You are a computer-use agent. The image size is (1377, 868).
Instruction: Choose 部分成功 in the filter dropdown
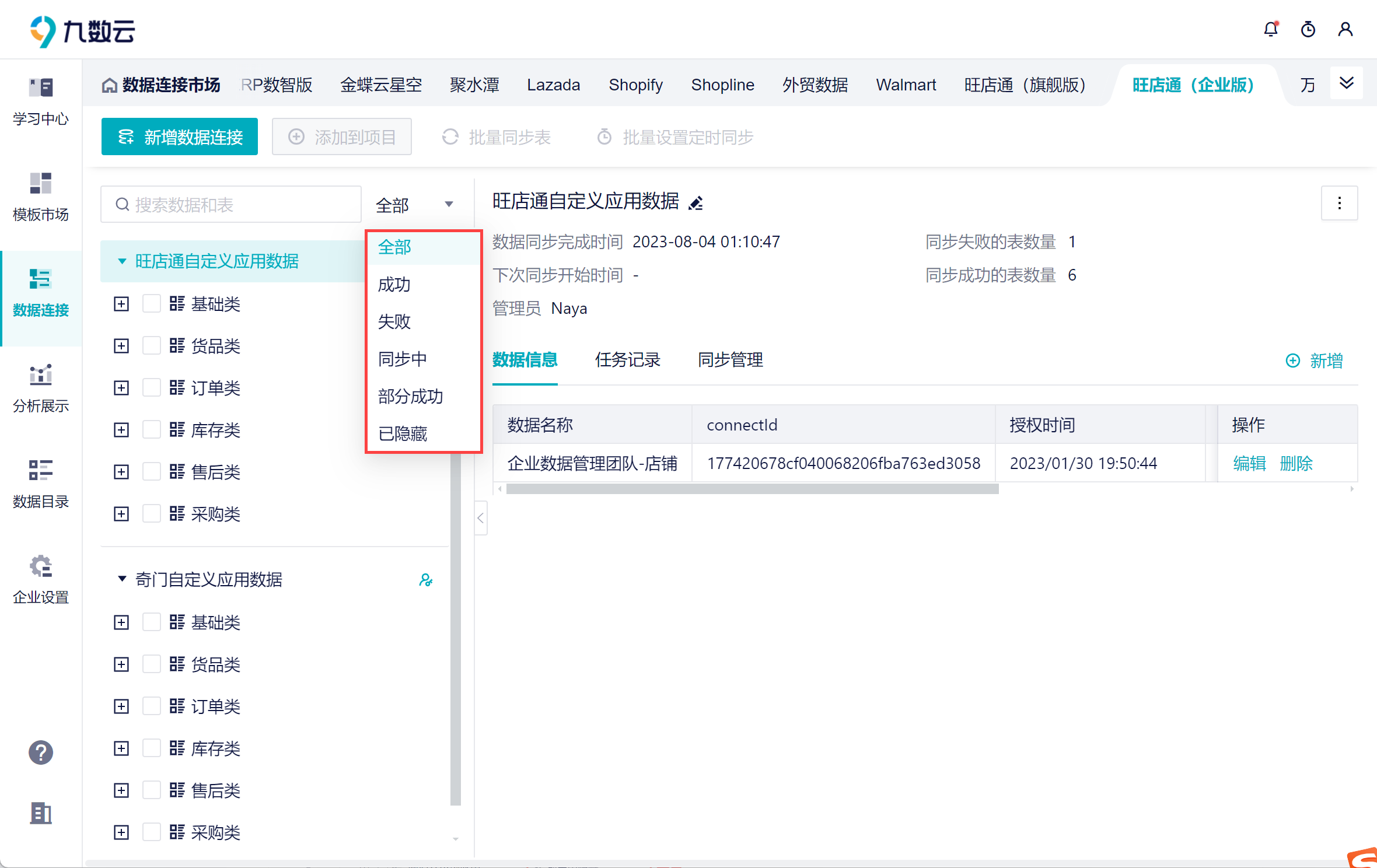point(410,397)
